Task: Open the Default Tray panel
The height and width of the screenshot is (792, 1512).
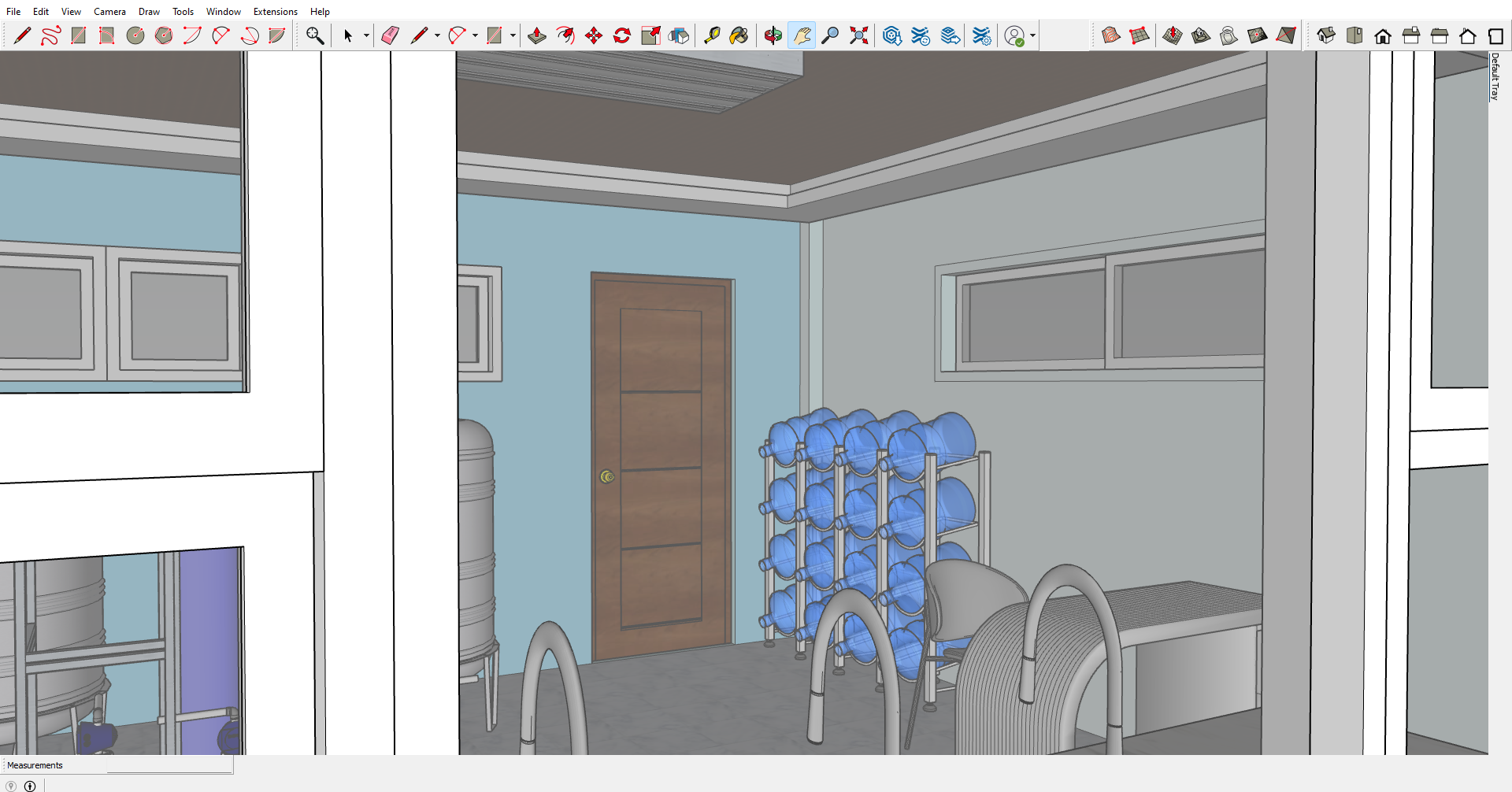Action: [x=1494, y=76]
